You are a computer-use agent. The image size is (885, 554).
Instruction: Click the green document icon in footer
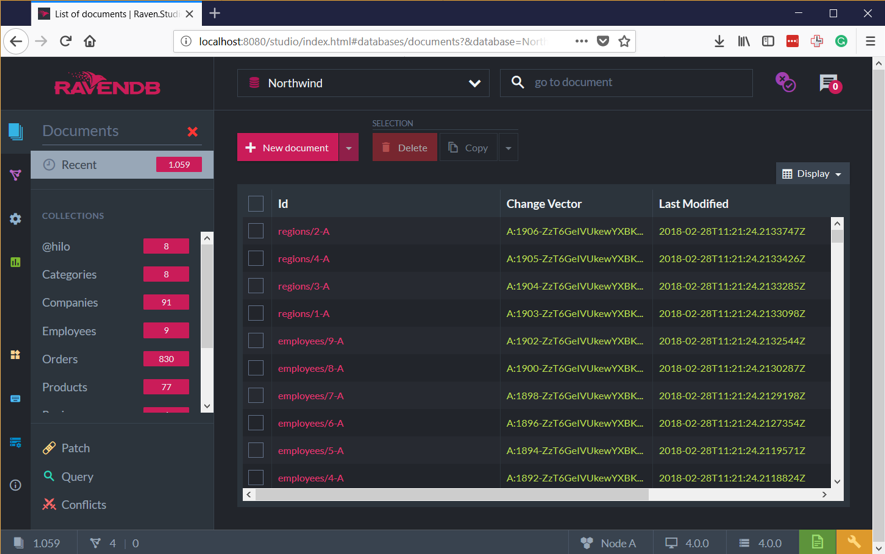coord(817,542)
